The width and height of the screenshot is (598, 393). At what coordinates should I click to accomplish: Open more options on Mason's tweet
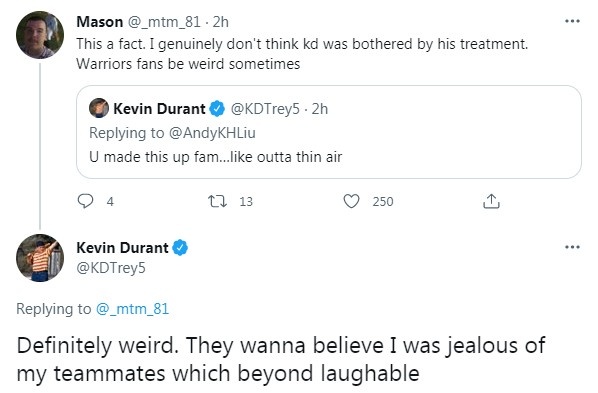[x=572, y=21]
